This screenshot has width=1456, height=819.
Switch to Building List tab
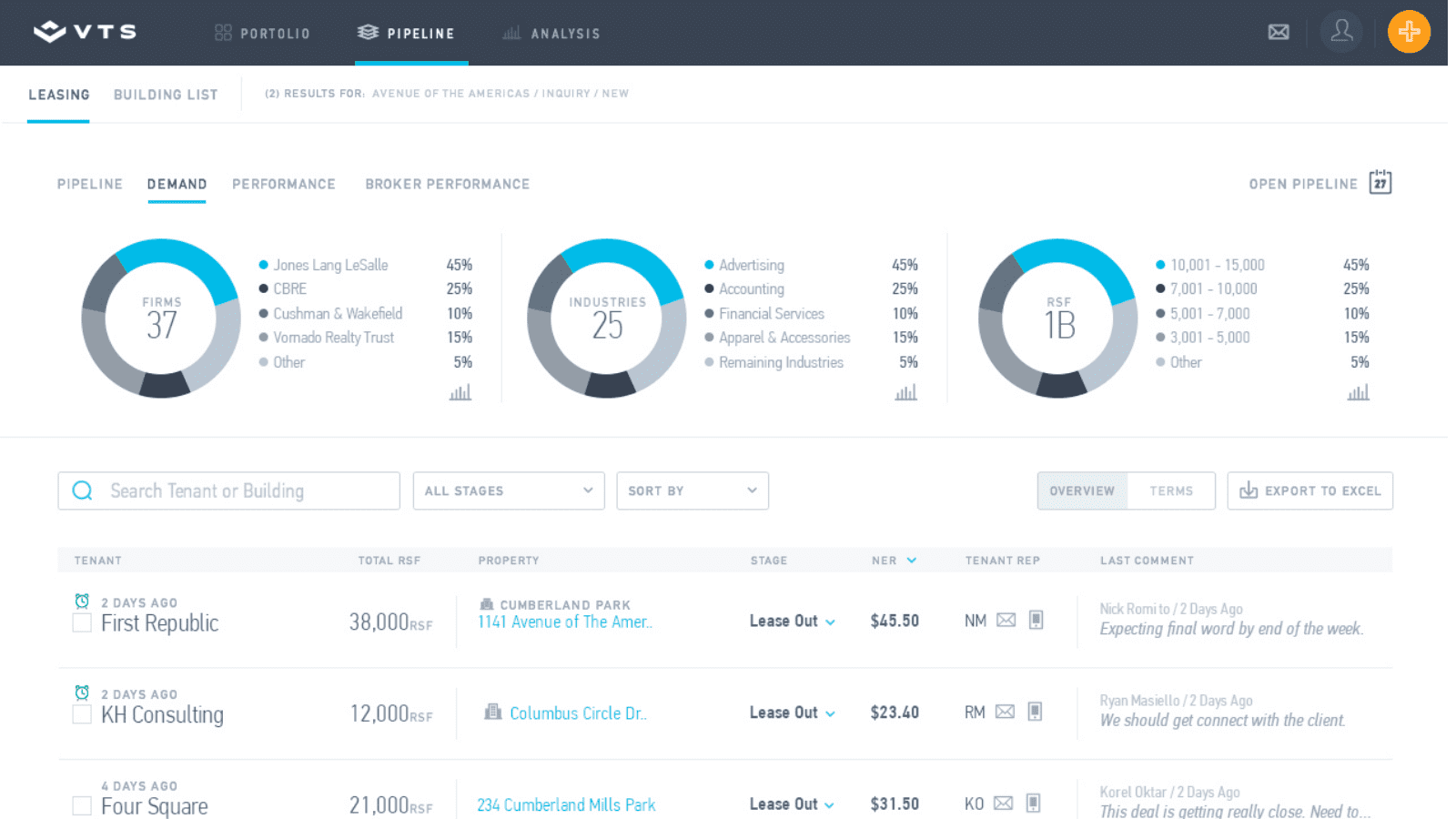coord(166,95)
